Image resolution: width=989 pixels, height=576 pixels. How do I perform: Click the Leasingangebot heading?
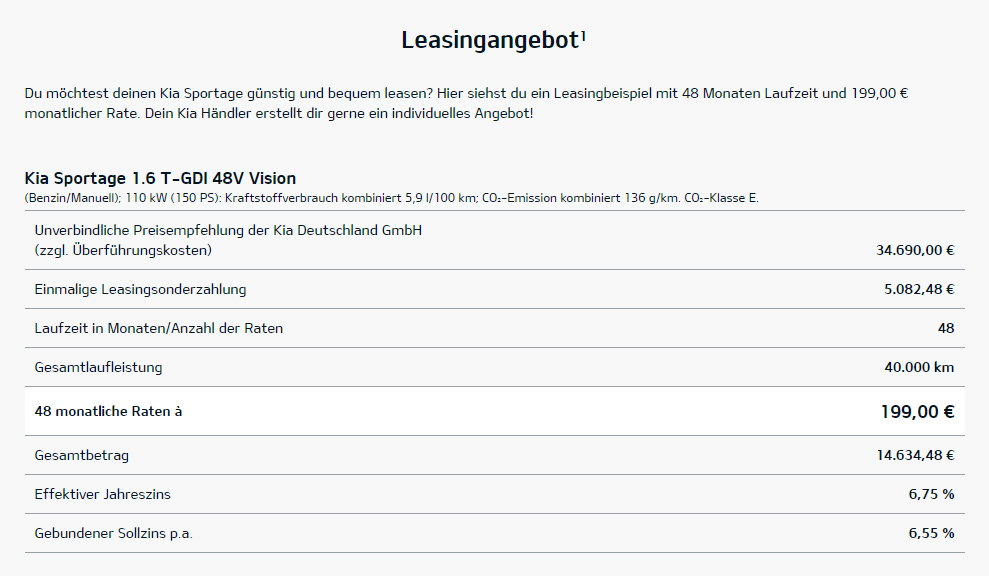(490, 40)
